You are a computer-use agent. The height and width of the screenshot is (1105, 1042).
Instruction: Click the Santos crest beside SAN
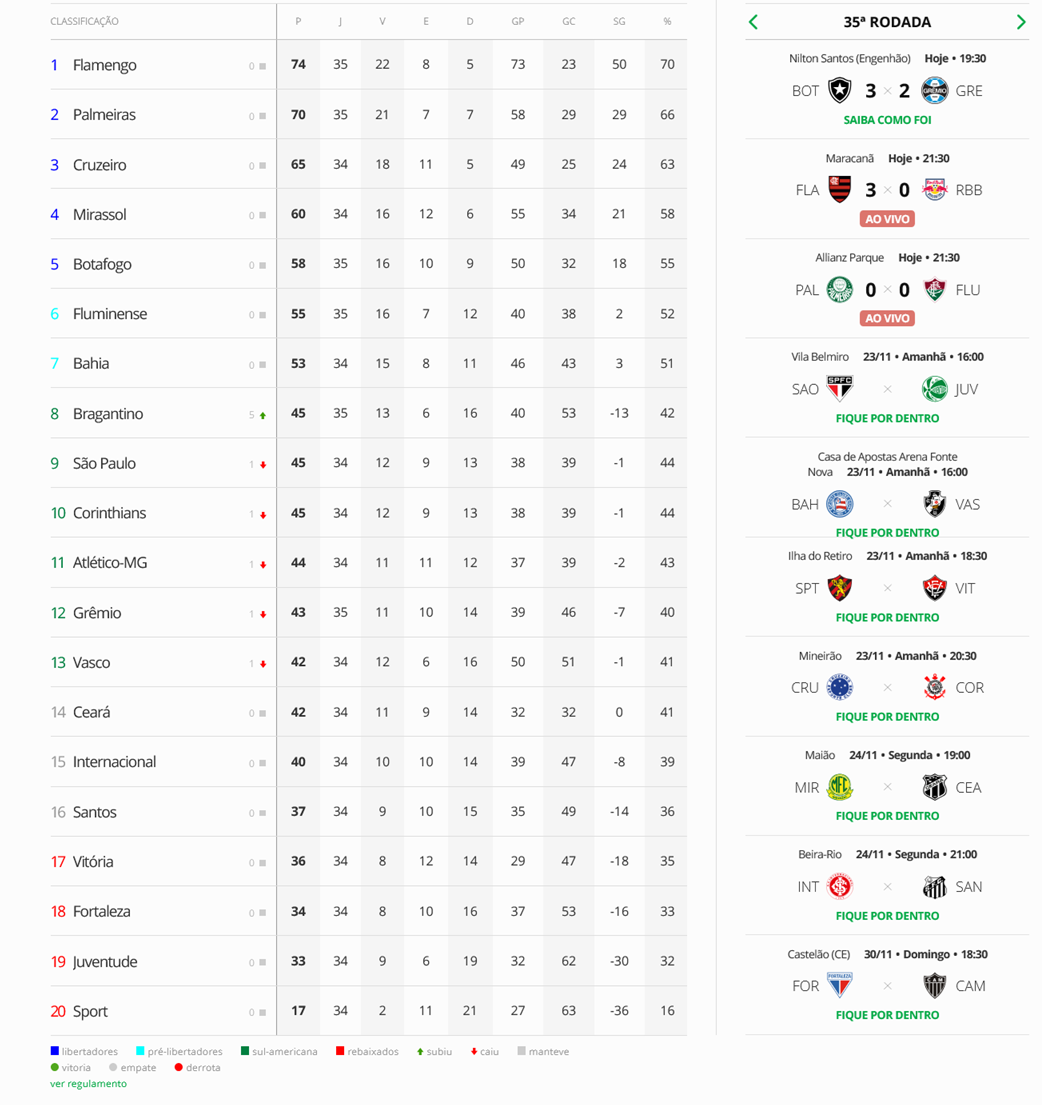(934, 887)
